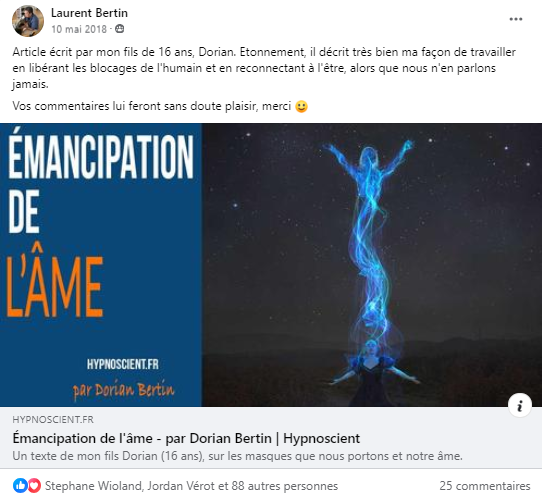Click the info icon on link preview

520,405
